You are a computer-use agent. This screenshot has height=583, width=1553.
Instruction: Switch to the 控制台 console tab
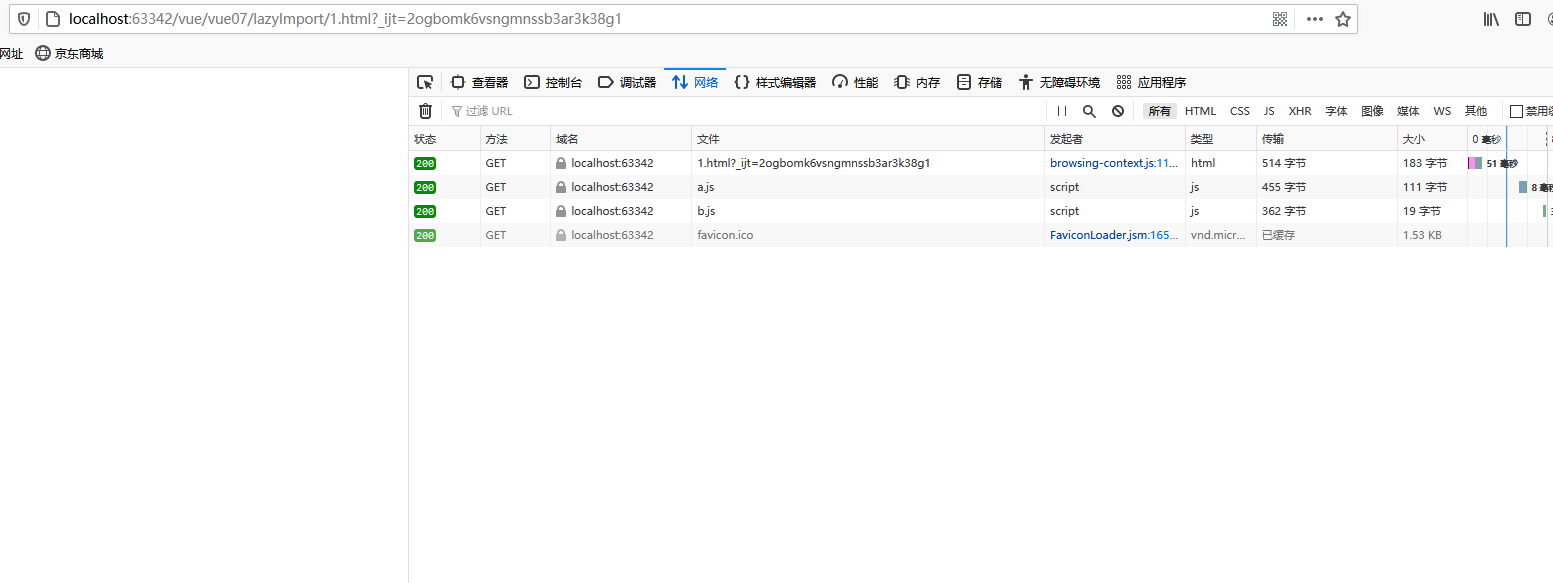553,82
